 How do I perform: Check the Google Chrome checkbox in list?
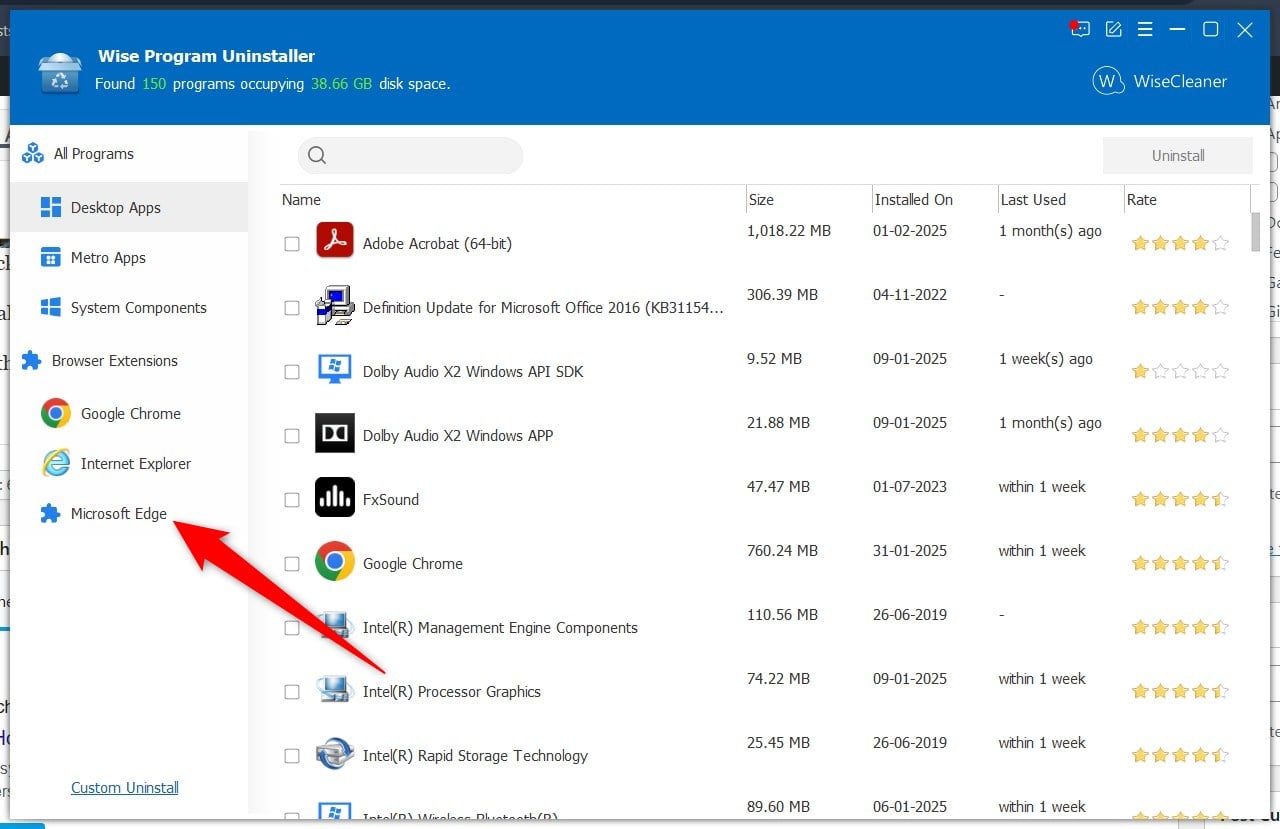[x=292, y=563]
